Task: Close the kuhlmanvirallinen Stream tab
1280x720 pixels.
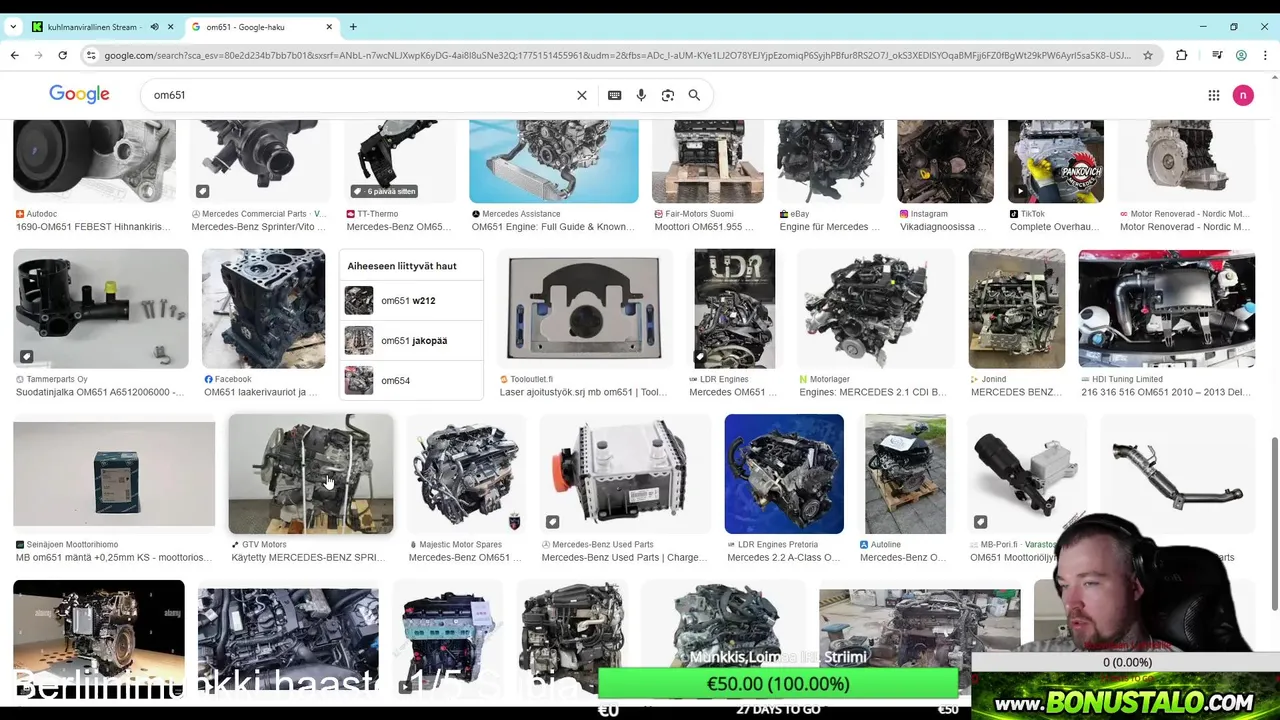Action: coord(170,27)
